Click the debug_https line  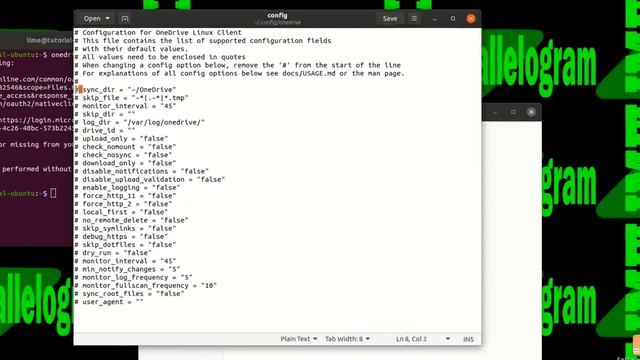point(122,236)
